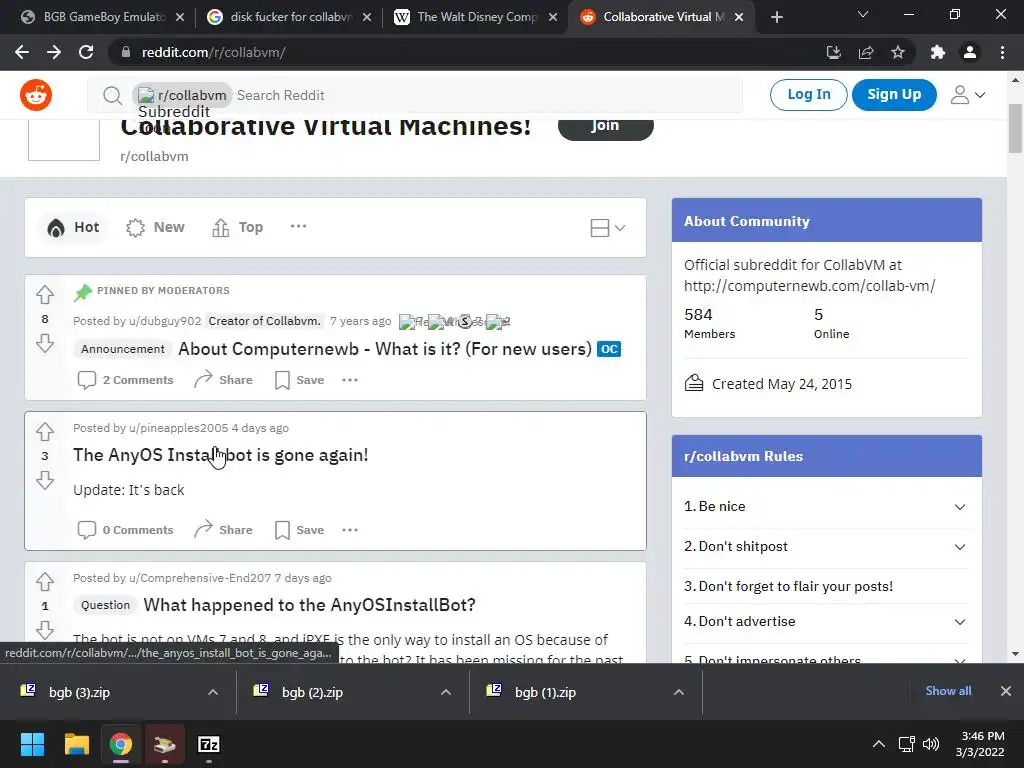Share the pinned About Computernewb post
The height and width of the screenshot is (768, 1024).
pos(223,380)
